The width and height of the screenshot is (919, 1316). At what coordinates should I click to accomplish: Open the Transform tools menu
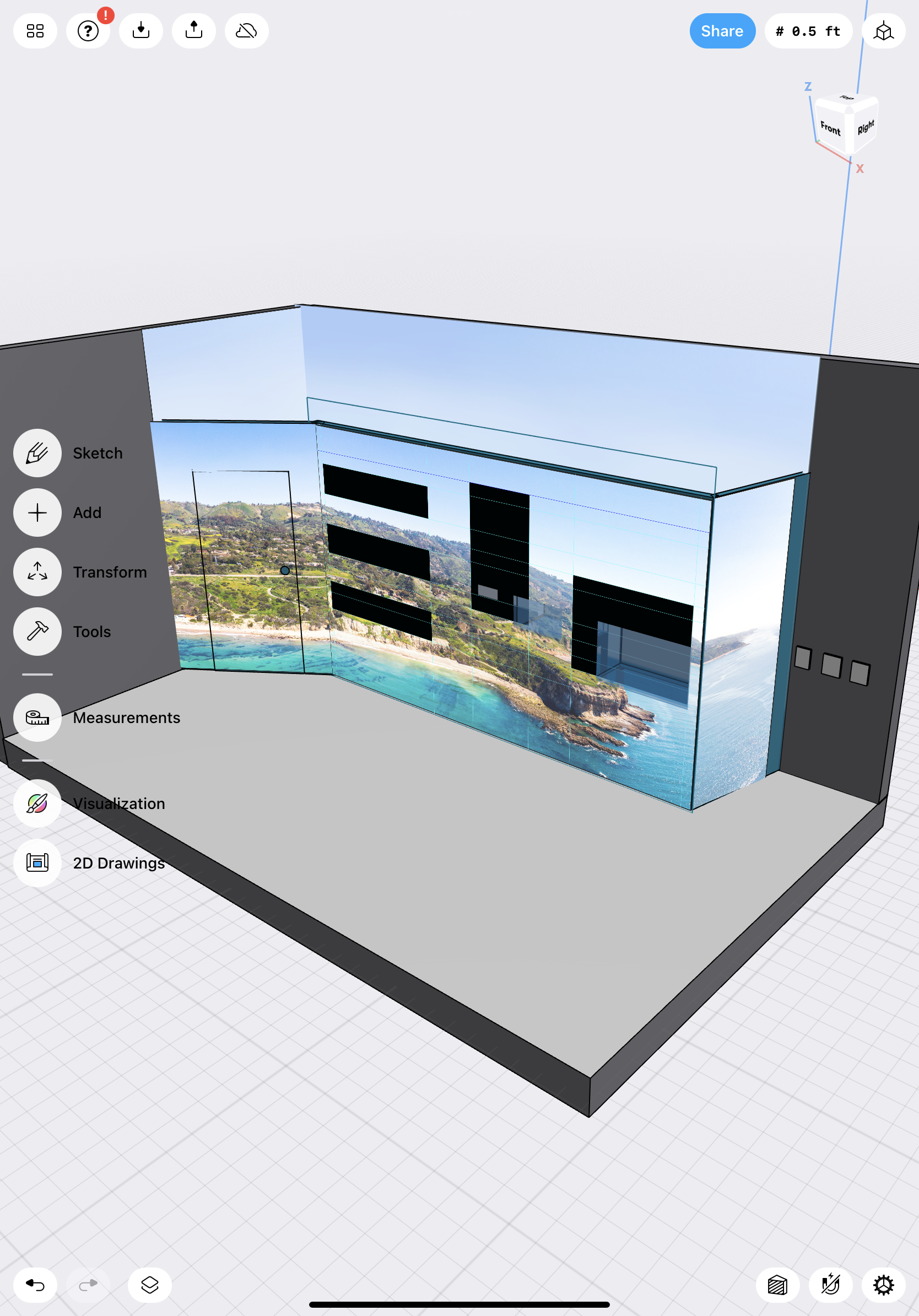(x=37, y=572)
